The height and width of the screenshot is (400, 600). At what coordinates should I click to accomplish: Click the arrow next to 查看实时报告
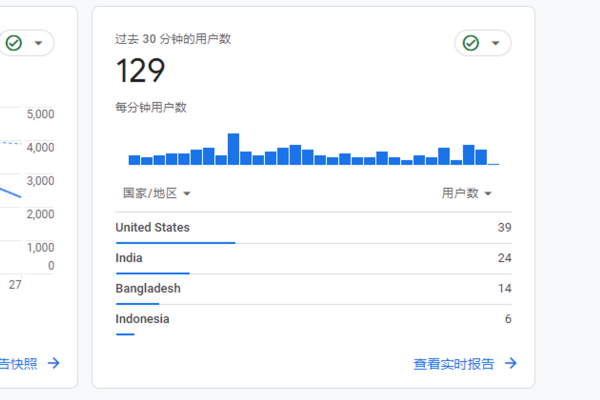click(x=511, y=363)
